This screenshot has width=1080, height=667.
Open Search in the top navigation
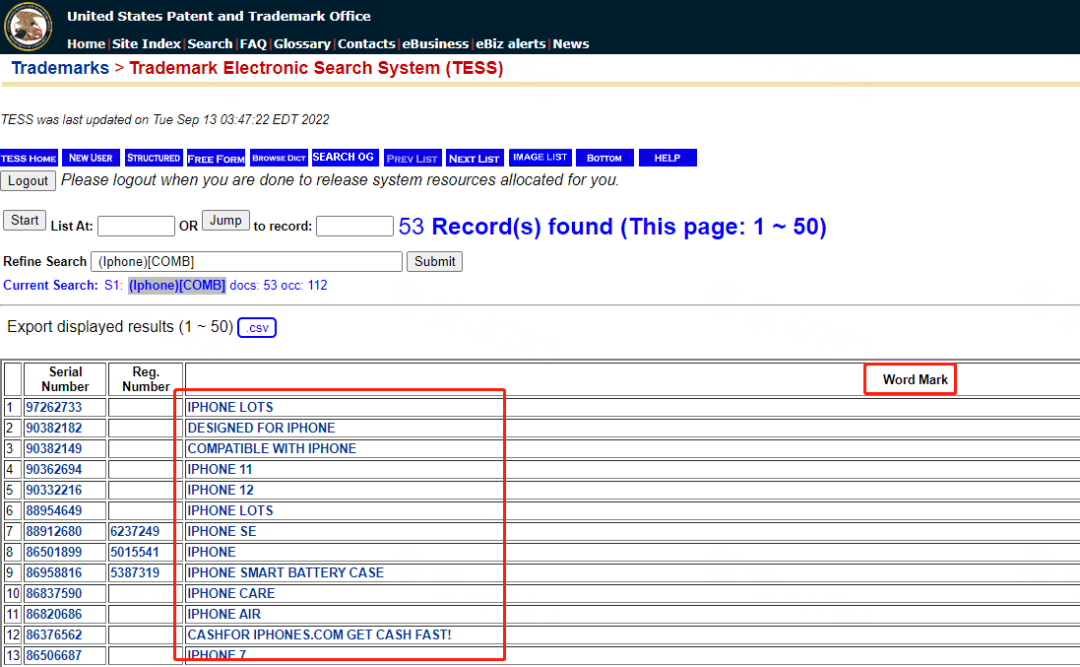pos(210,43)
